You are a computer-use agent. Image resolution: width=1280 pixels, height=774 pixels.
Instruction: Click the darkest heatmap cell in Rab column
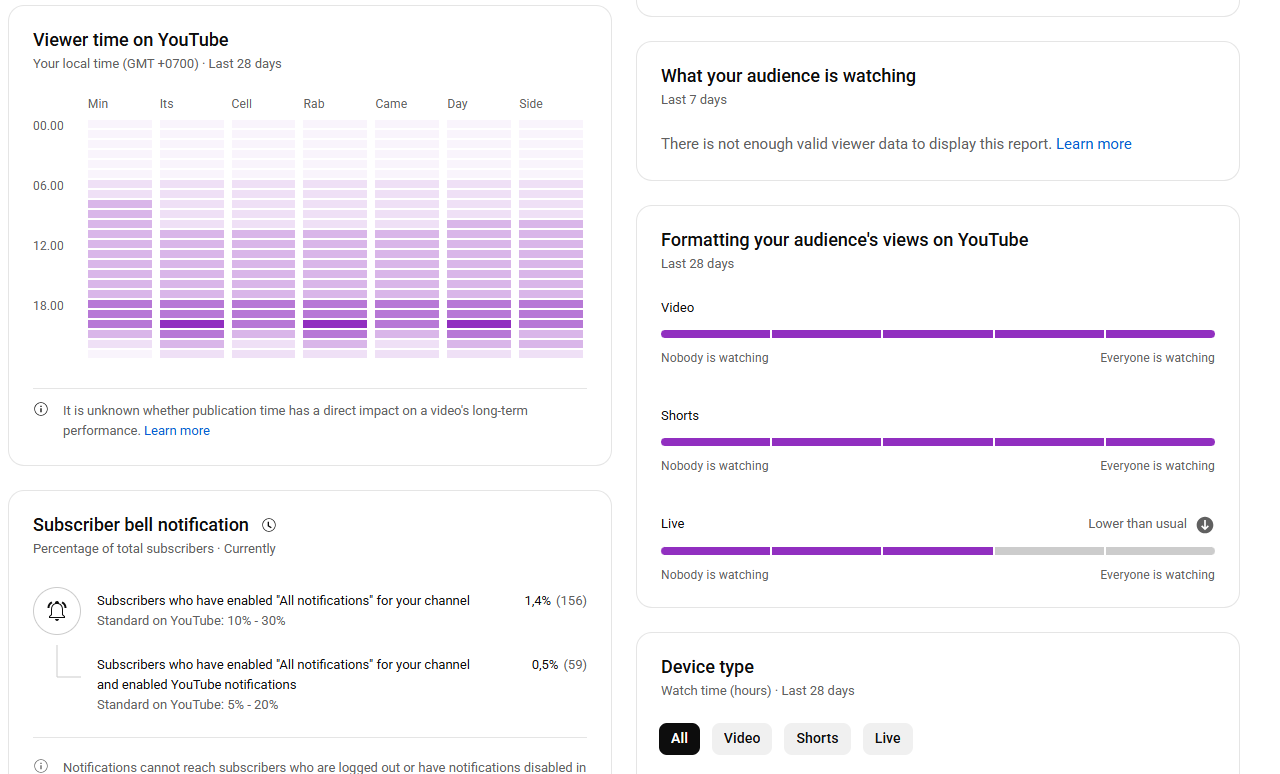335,324
